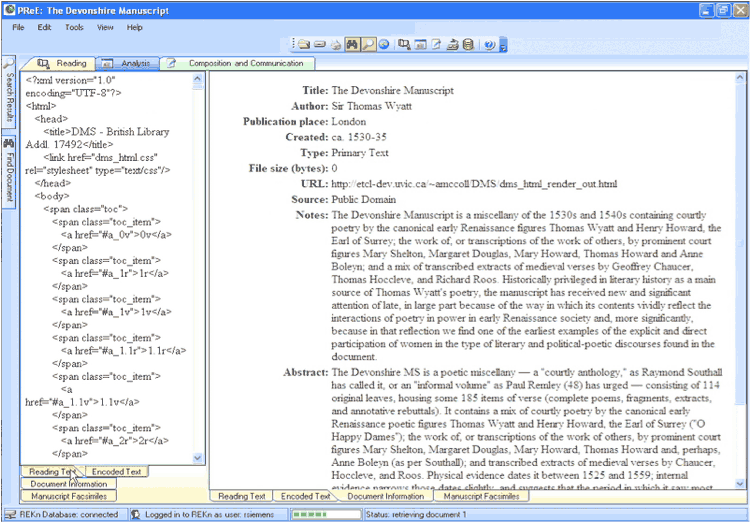Click left pane scrollbar up arrow
This screenshot has width=751, height=523.
click(x=198, y=80)
